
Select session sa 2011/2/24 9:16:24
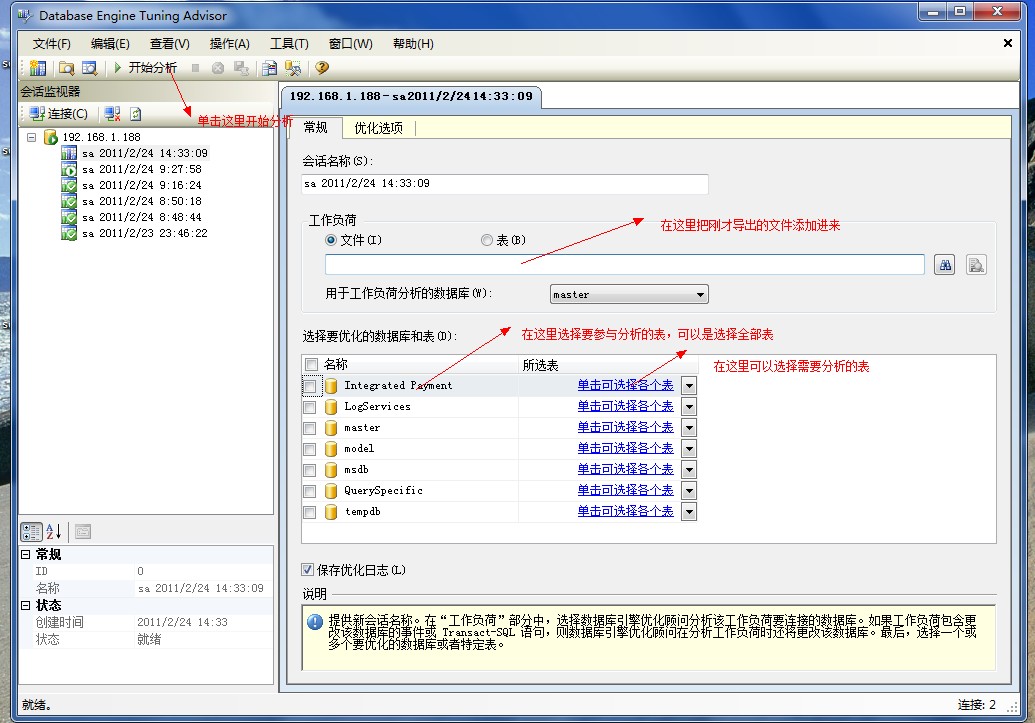click(x=141, y=186)
